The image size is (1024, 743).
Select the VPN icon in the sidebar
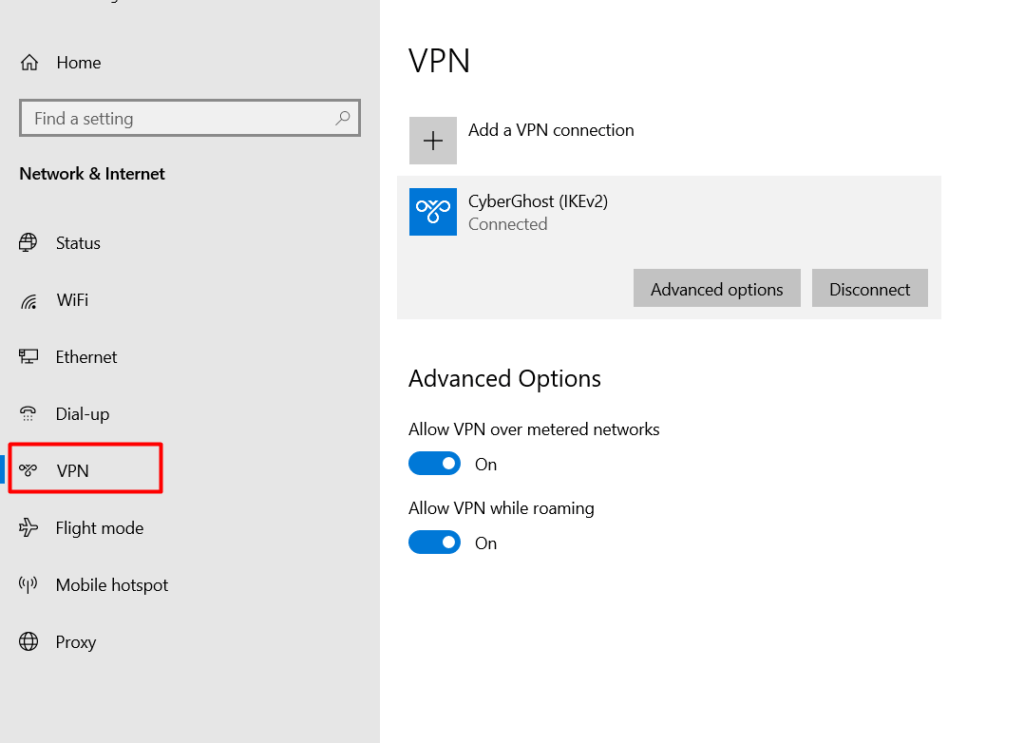tap(28, 468)
